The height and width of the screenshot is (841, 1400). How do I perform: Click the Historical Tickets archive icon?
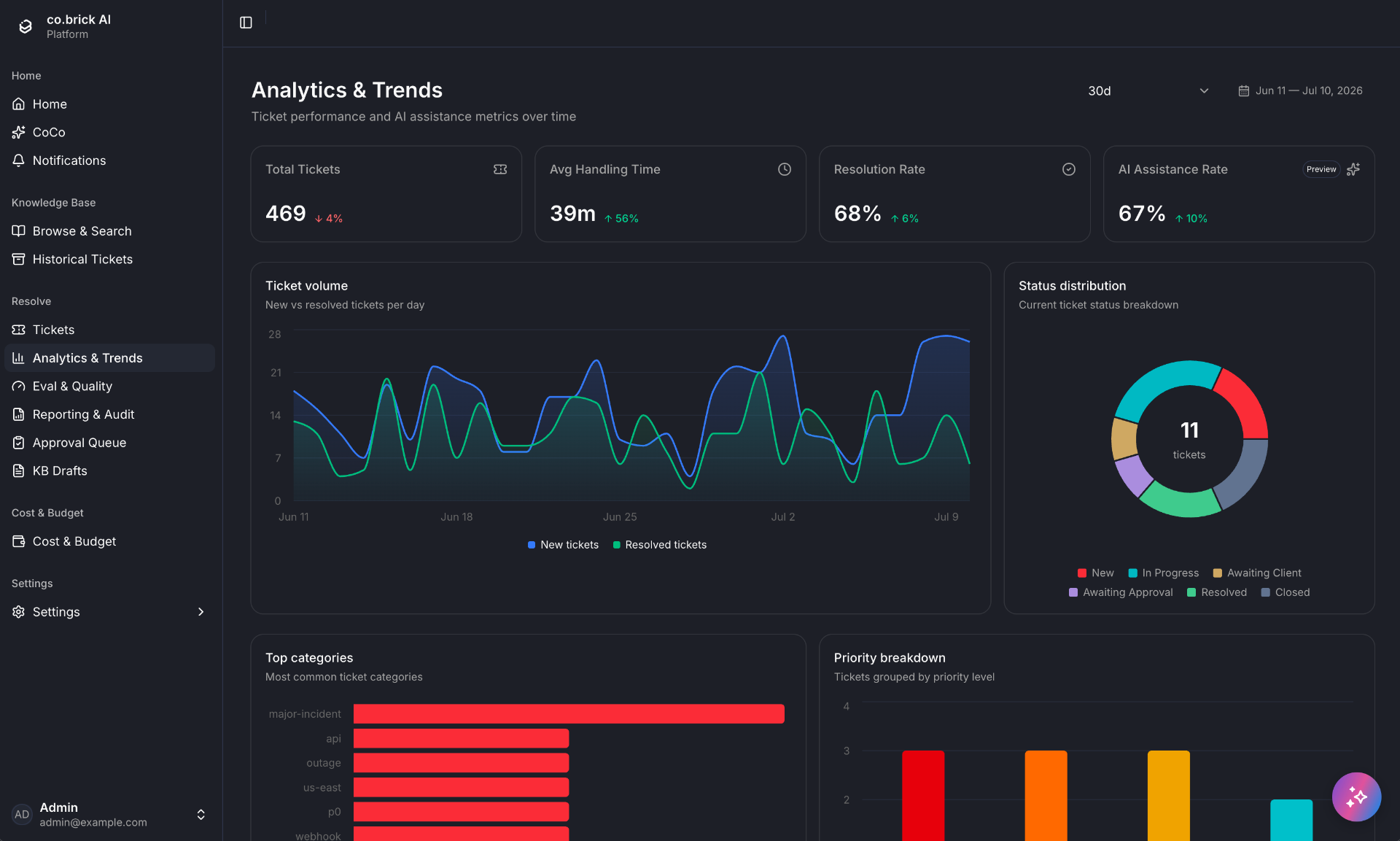pos(18,259)
